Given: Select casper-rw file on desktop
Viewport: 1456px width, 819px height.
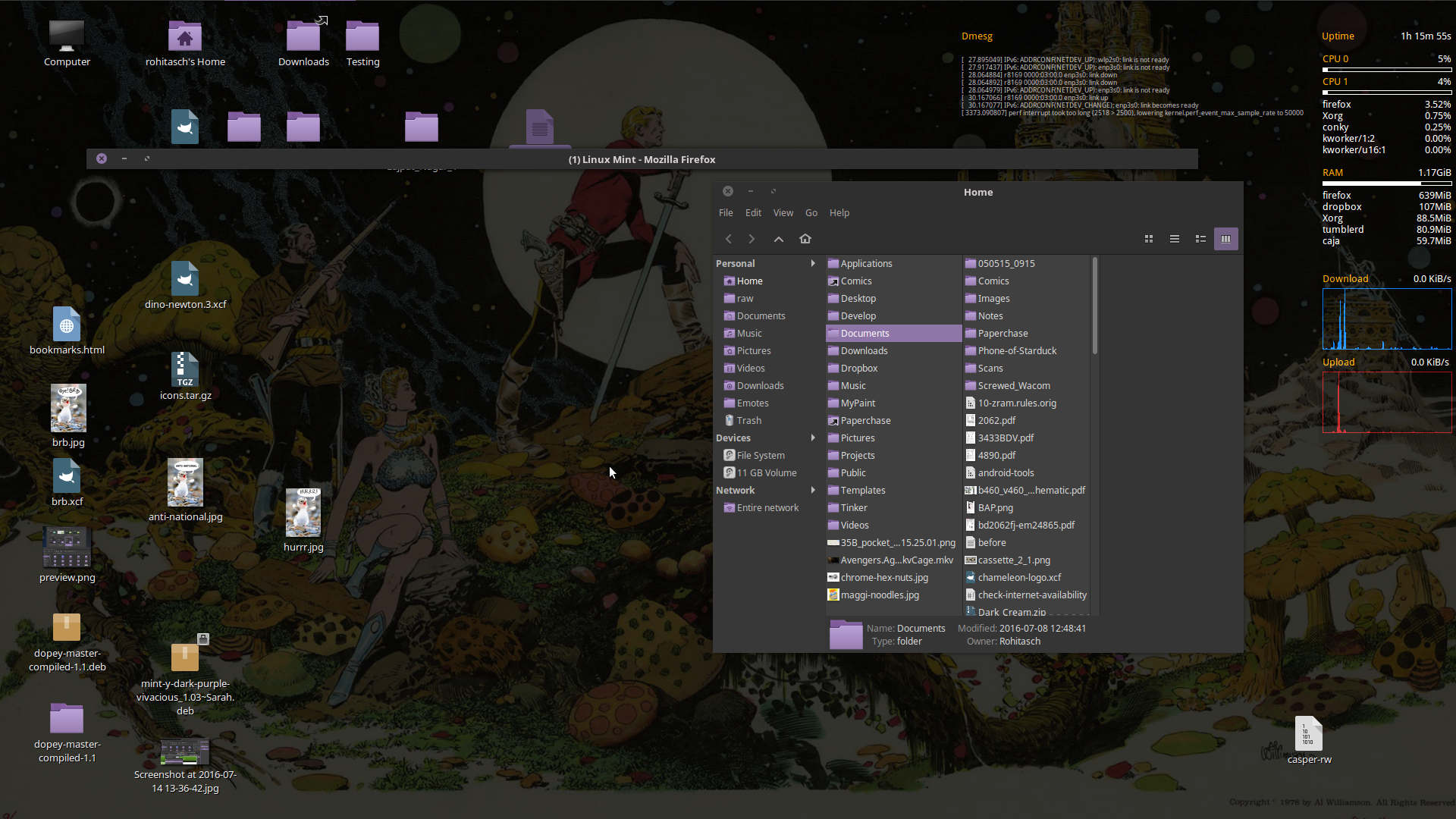Looking at the screenshot, I should [x=1309, y=741].
